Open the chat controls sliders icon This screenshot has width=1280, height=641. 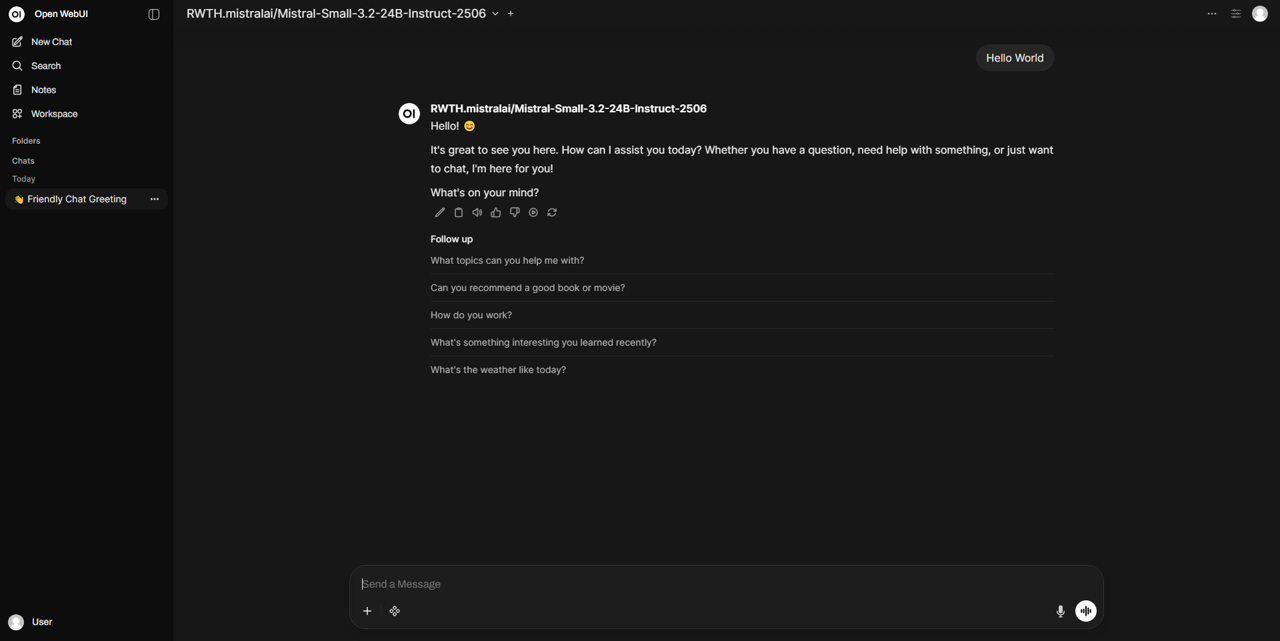(1236, 14)
